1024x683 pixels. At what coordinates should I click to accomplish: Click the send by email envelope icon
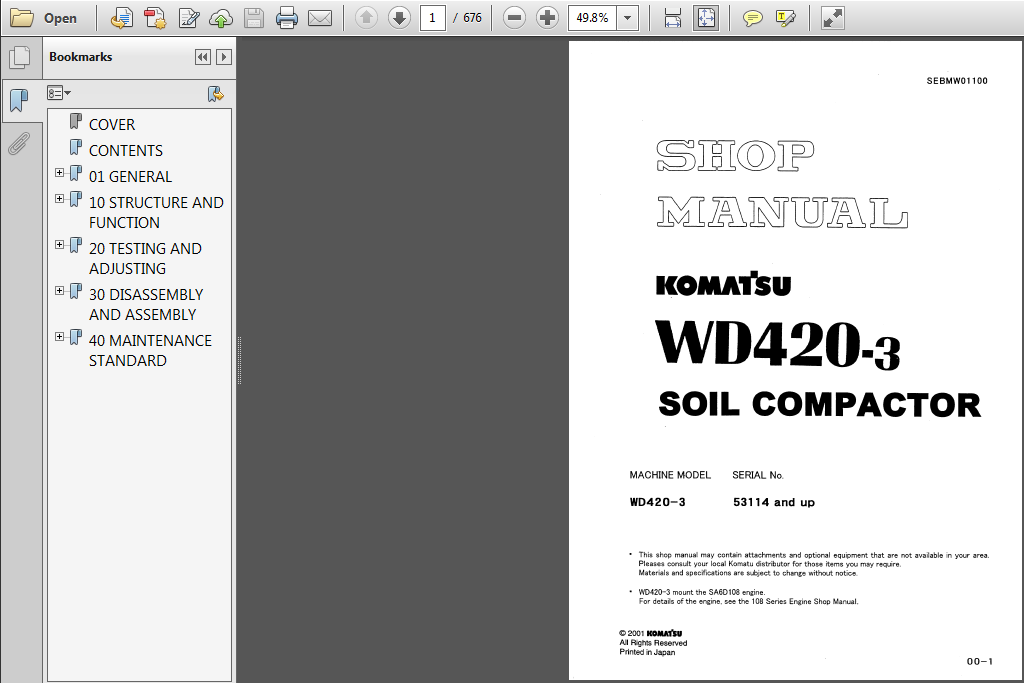click(x=320, y=18)
